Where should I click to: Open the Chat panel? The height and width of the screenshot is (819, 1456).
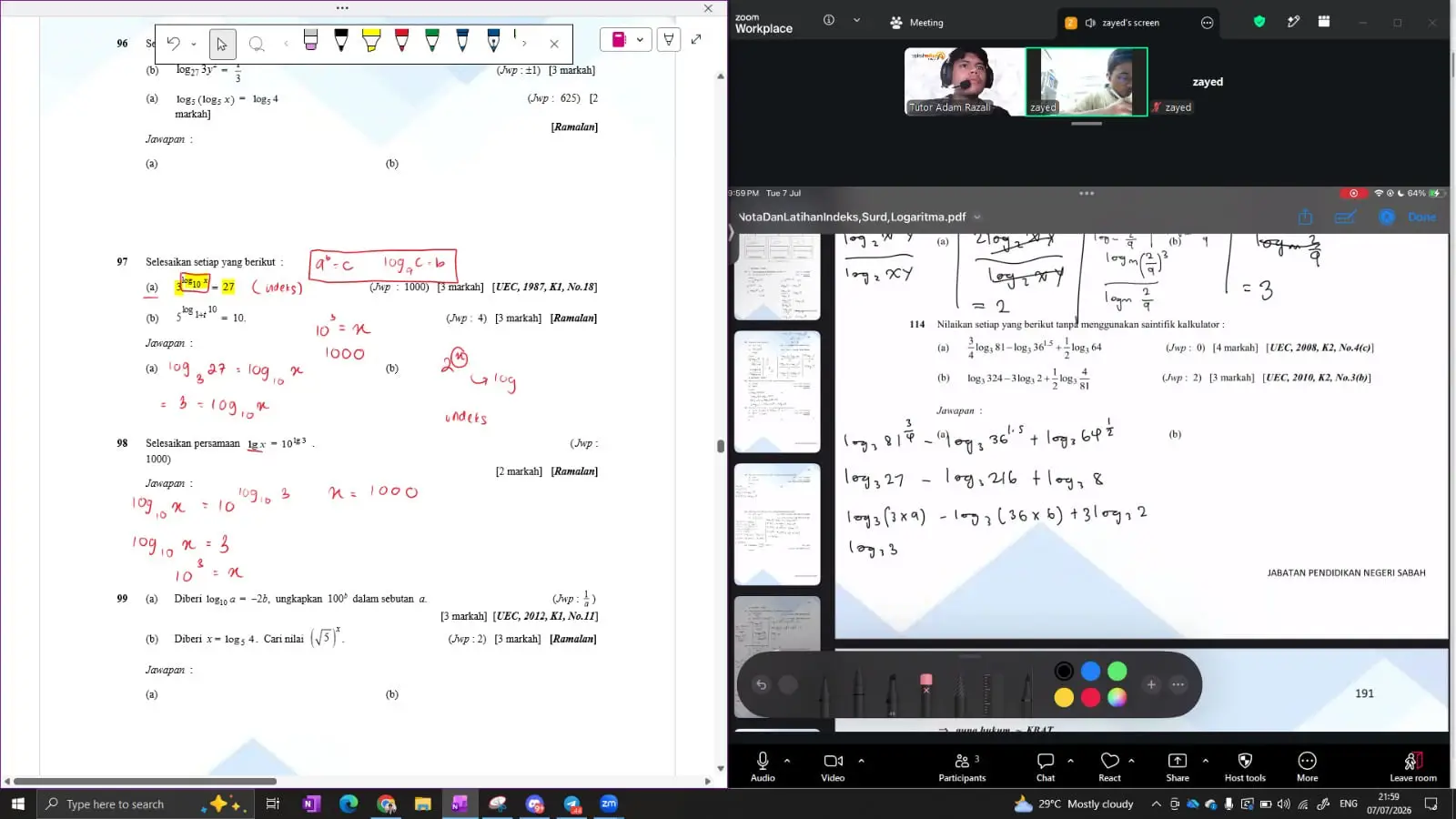(x=1046, y=766)
